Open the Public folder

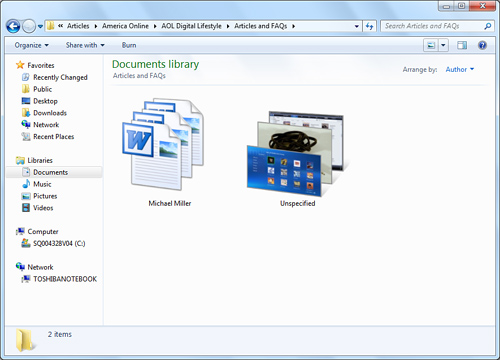pyautogui.click(x=43, y=89)
